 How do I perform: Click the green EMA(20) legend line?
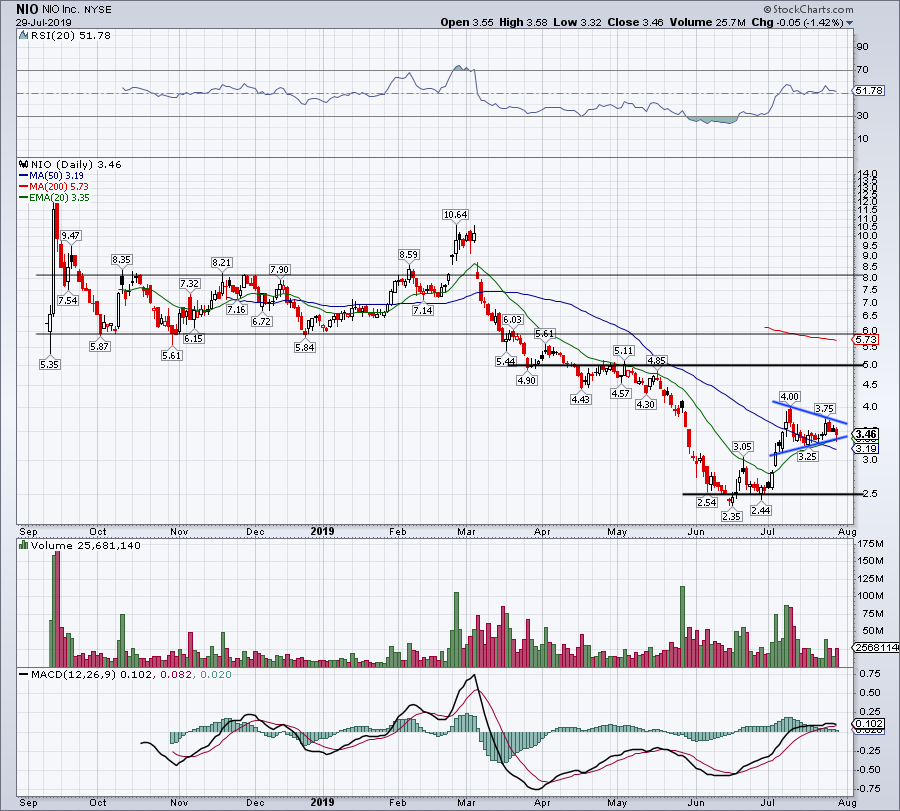24,198
